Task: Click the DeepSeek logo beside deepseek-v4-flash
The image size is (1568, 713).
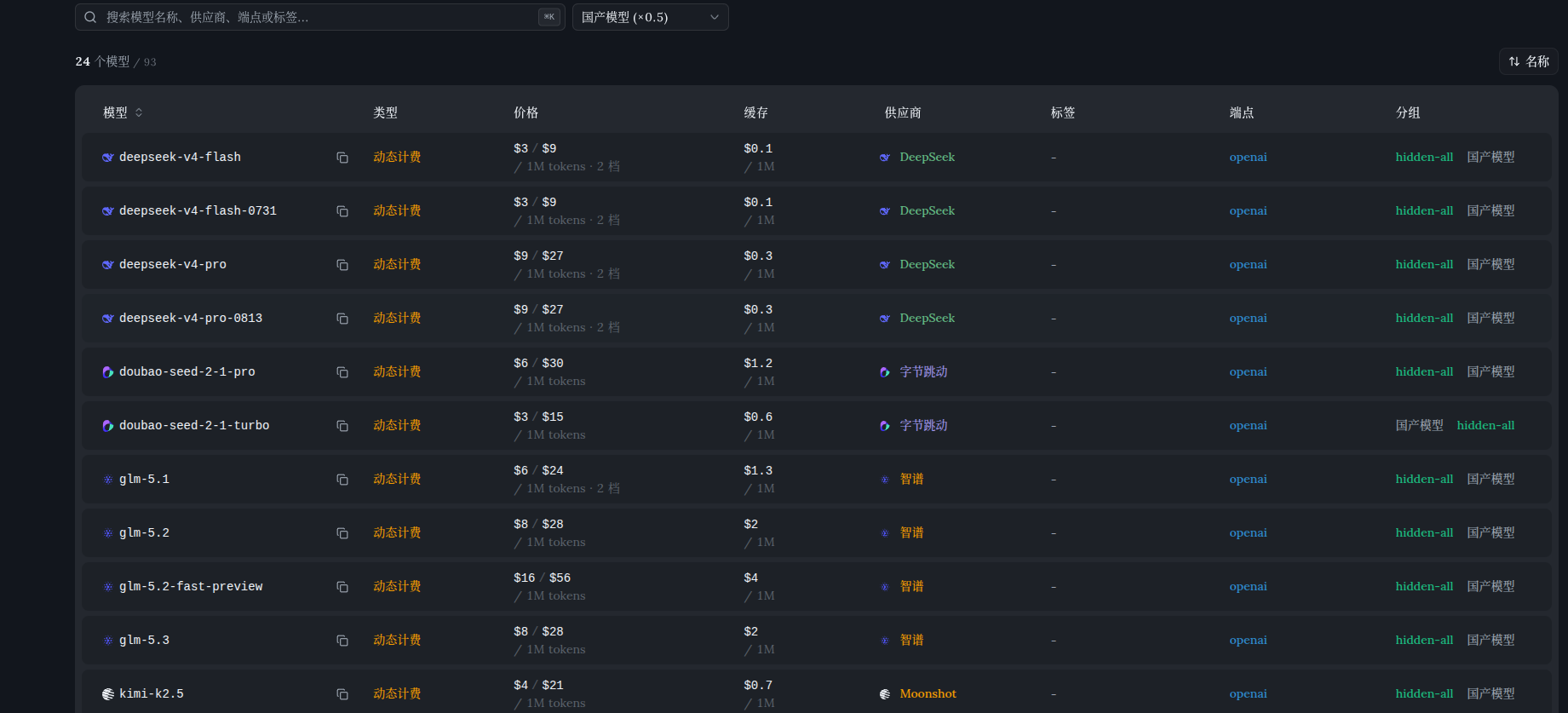Action: 108,158
